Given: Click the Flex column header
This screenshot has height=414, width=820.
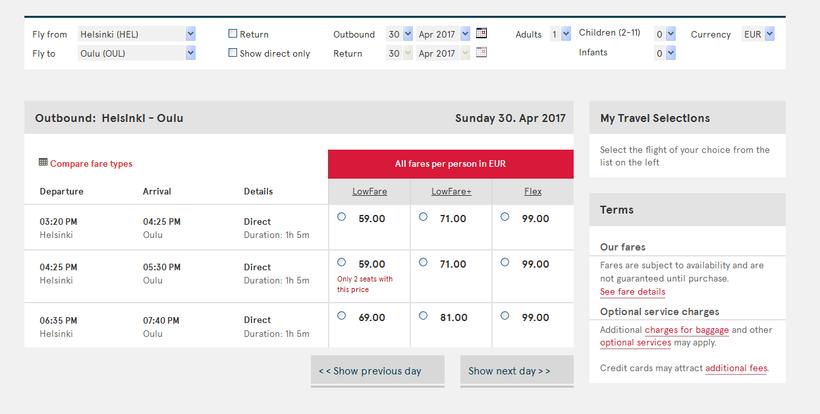Looking at the screenshot, I should click(x=533, y=191).
